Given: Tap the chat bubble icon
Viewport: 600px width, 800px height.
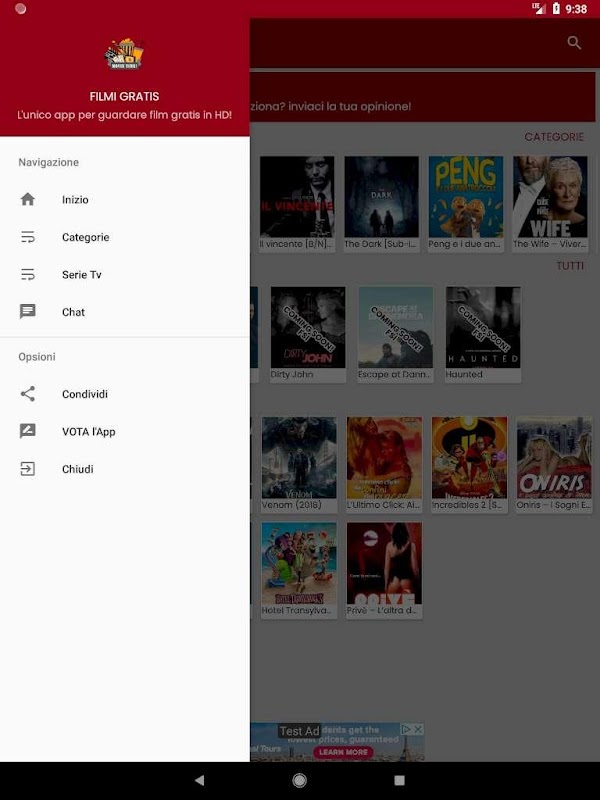Looking at the screenshot, I should tap(28, 311).
